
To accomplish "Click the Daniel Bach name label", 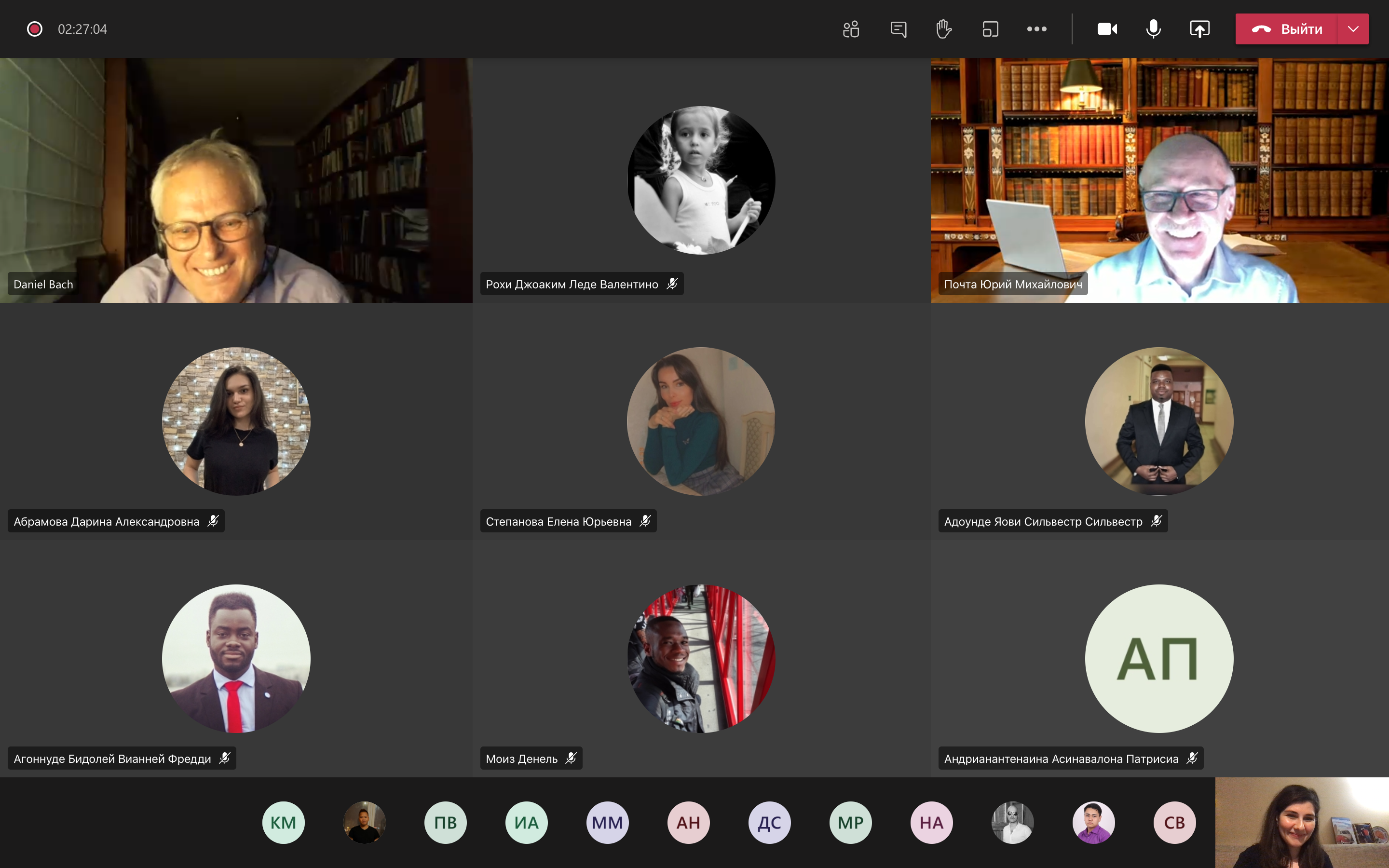I will (43, 284).
